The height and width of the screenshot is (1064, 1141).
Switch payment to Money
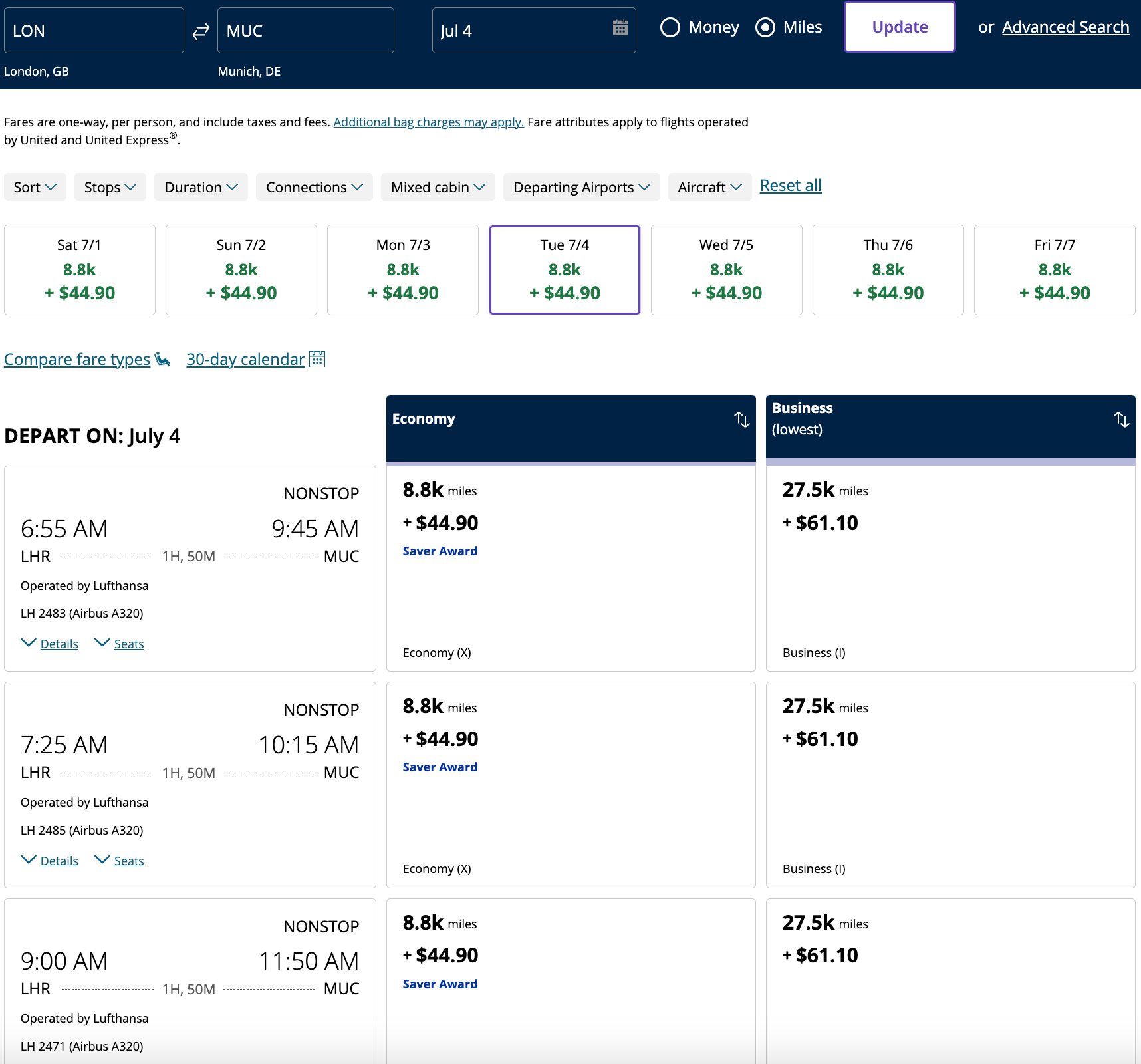(x=670, y=27)
